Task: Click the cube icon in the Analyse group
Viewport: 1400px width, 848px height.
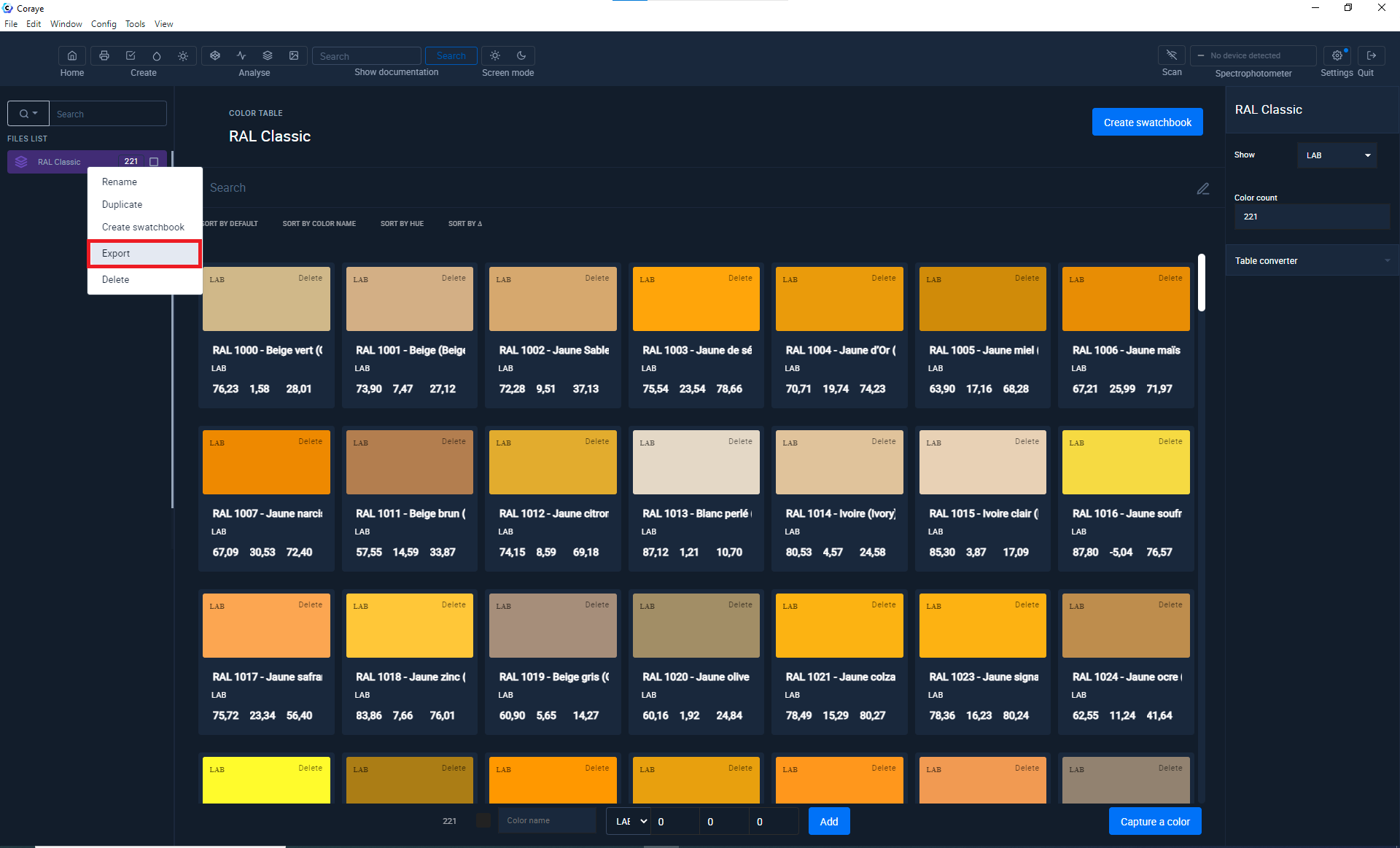Action: (x=215, y=55)
